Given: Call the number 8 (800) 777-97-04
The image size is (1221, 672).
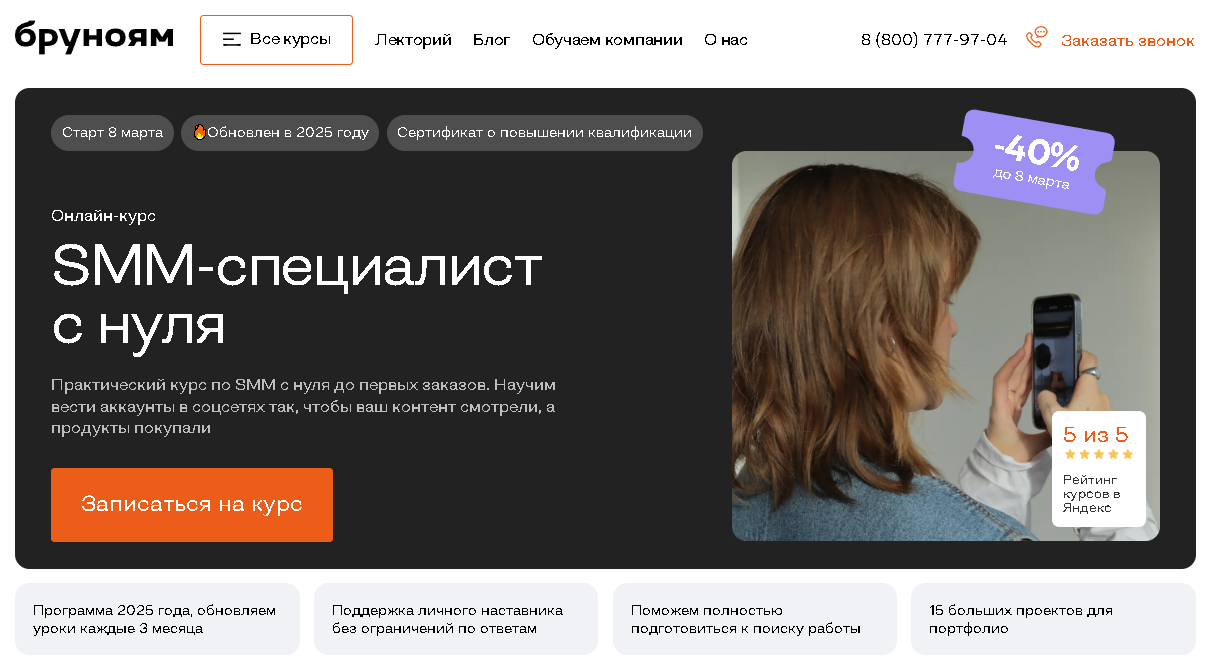Looking at the screenshot, I should 934,40.
